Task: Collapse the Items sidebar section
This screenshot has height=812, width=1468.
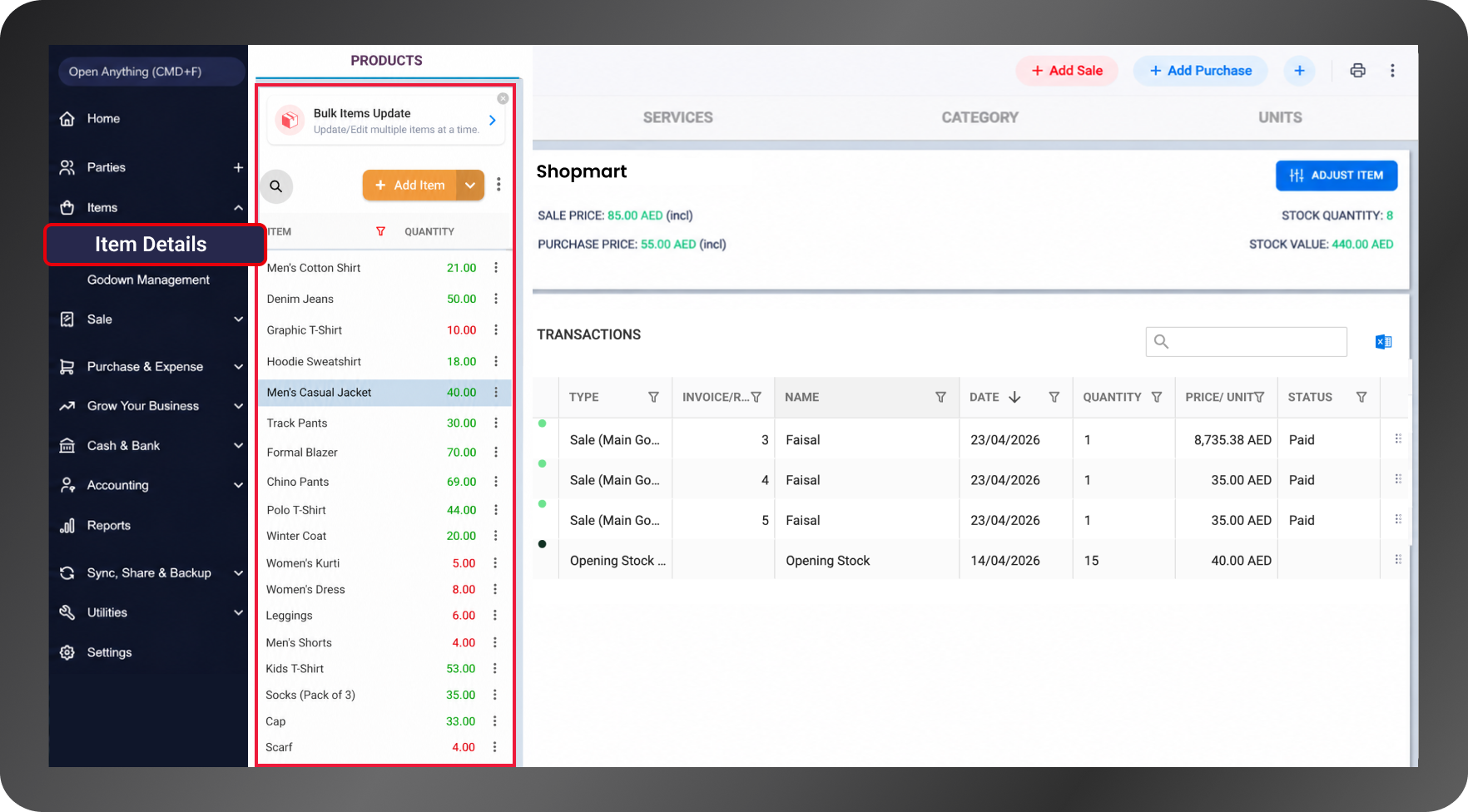Action: (238, 208)
